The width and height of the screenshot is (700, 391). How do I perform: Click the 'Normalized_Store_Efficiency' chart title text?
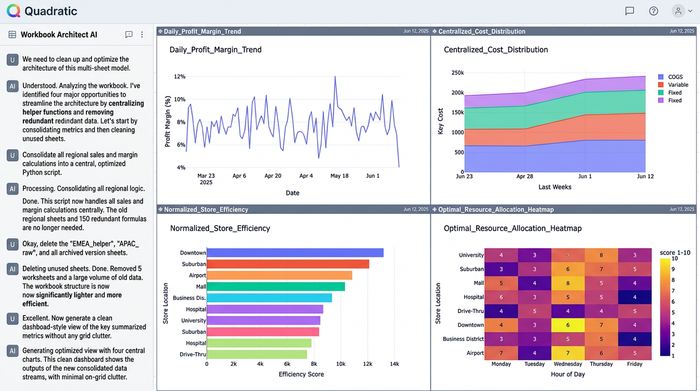pos(220,228)
